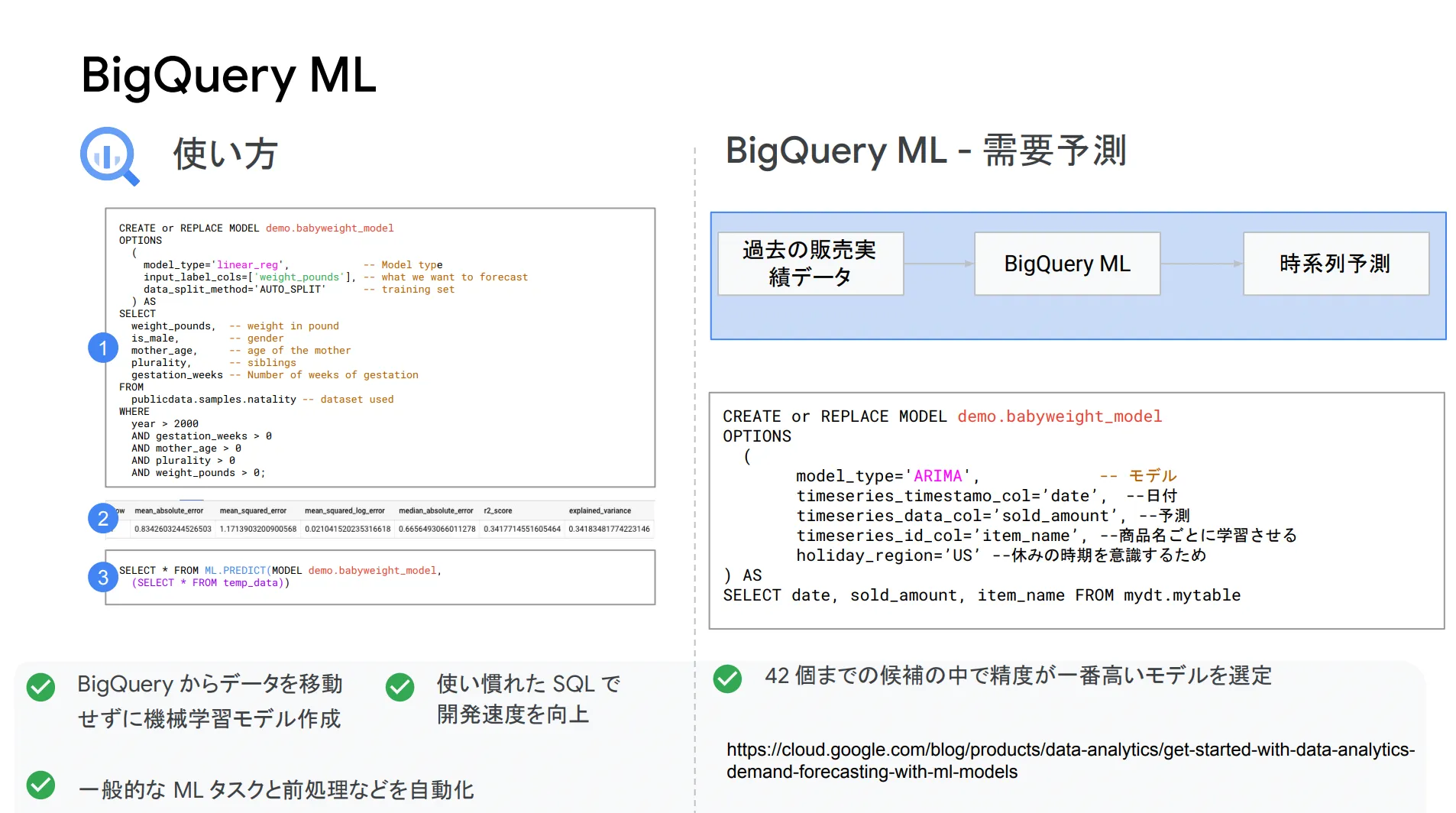
Task: Click 'ARIMA' model type in right code
Action: [938, 476]
